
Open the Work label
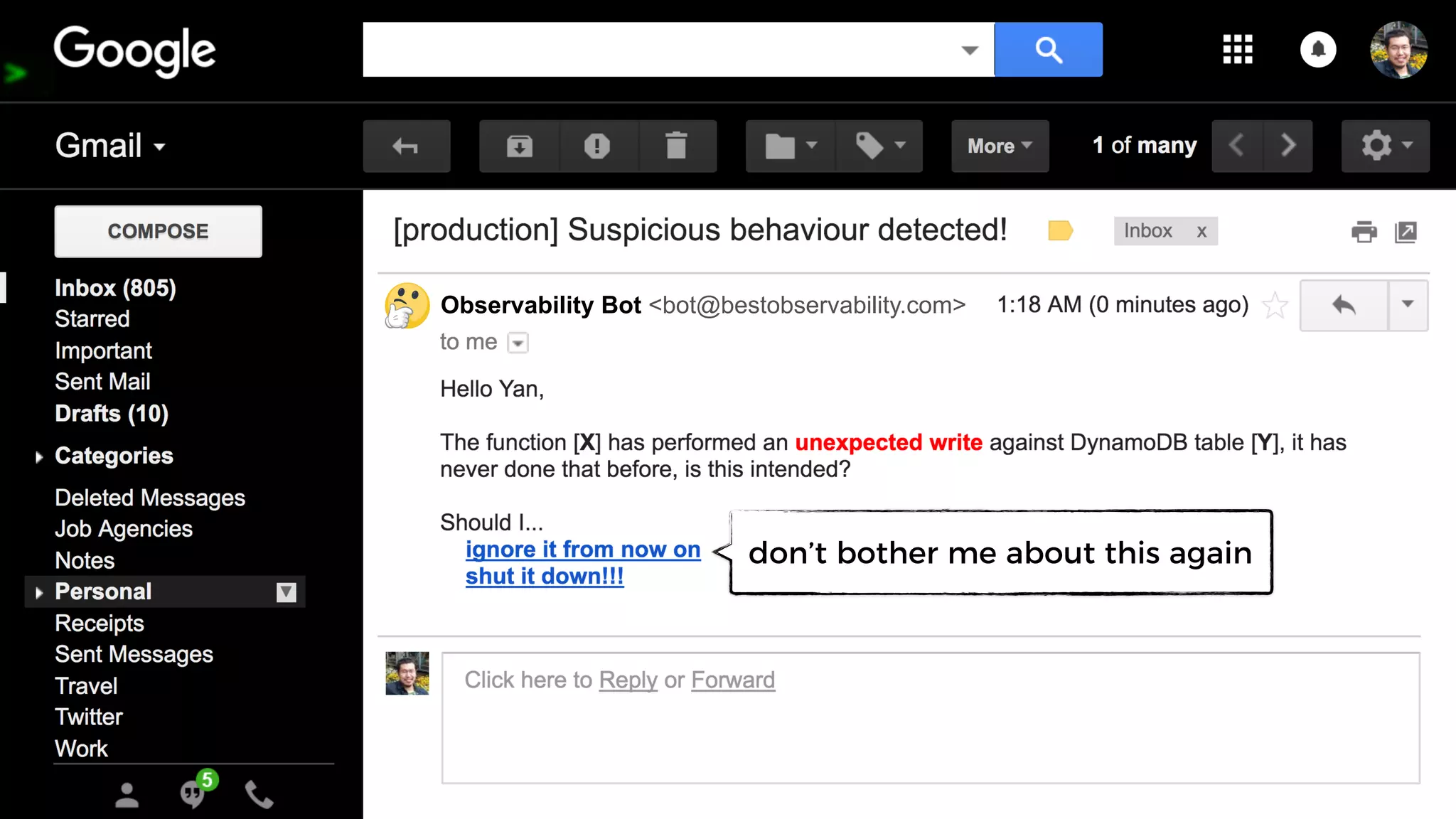click(82, 749)
